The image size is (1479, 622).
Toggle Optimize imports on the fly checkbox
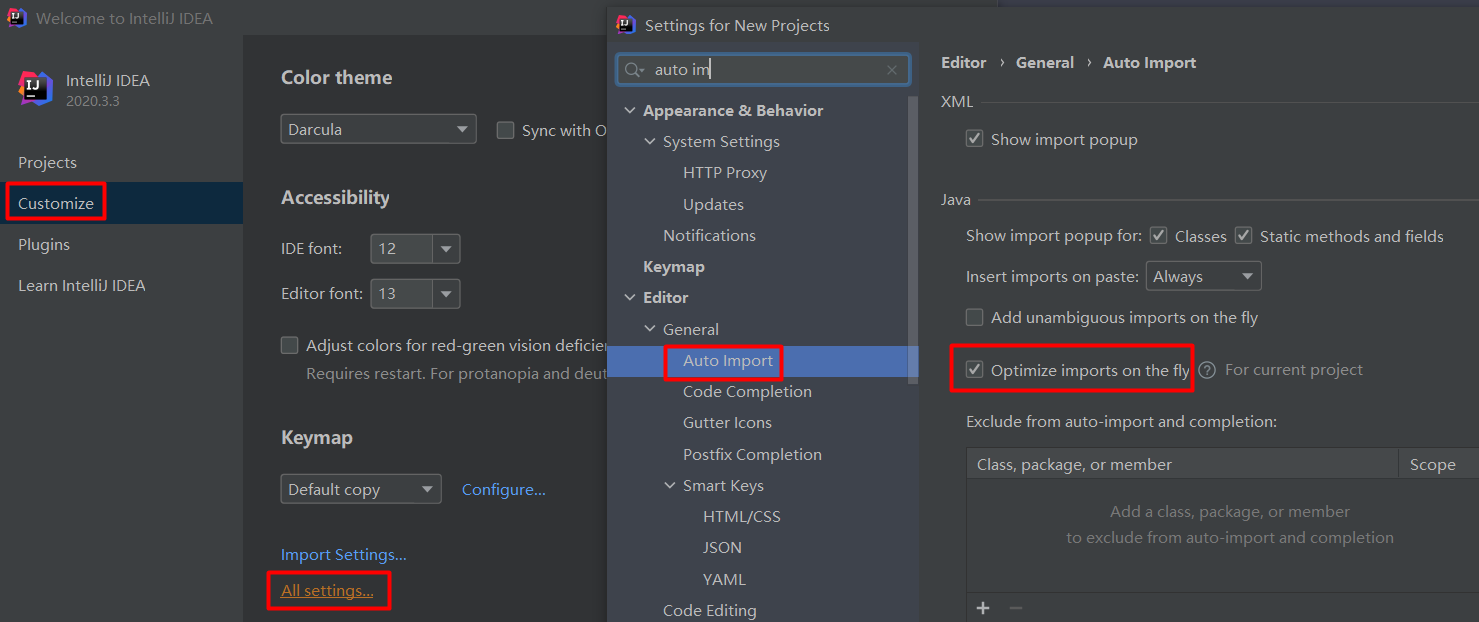tap(974, 370)
